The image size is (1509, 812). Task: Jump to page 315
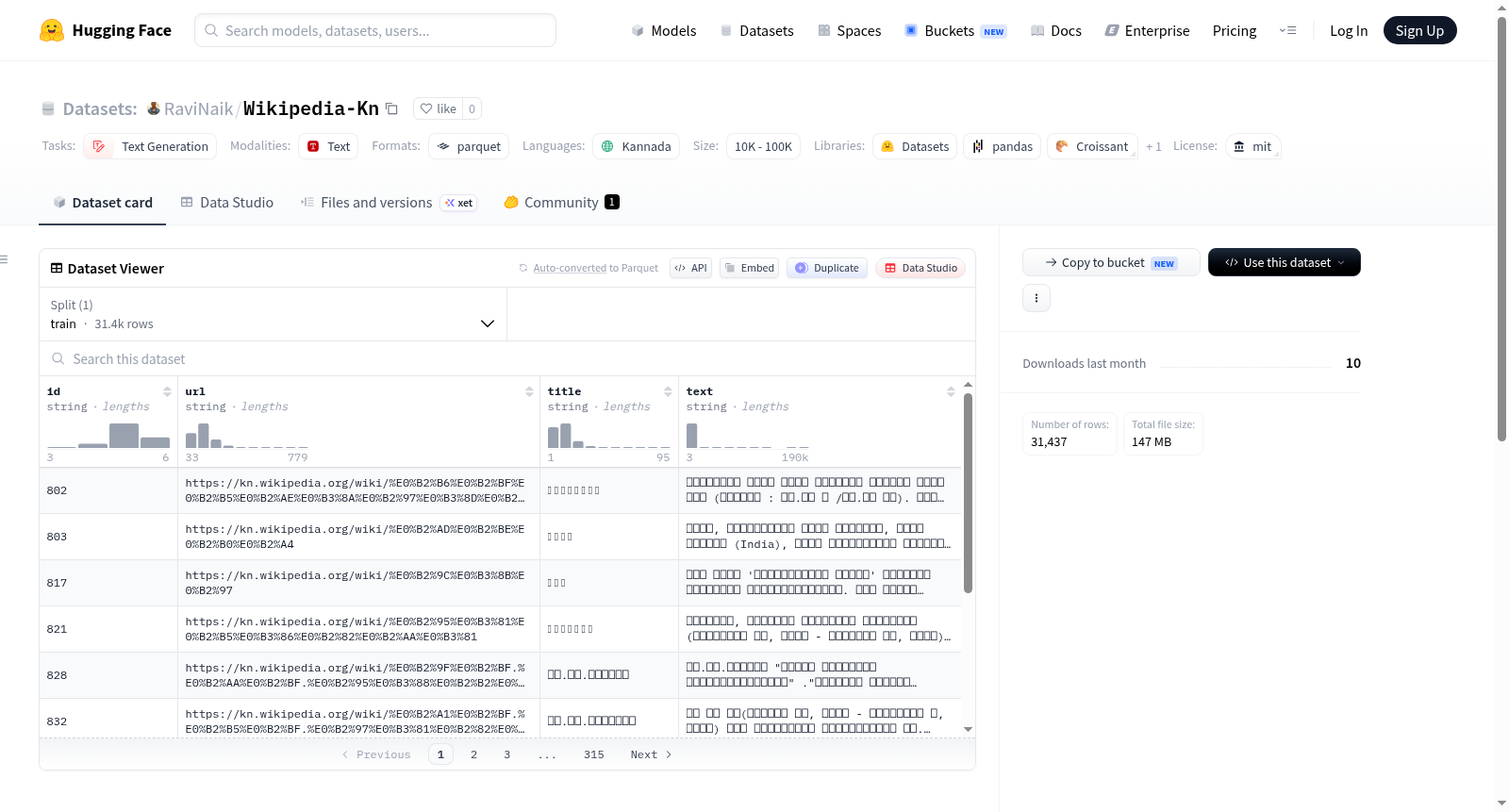pyautogui.click(x=594, y=754)
